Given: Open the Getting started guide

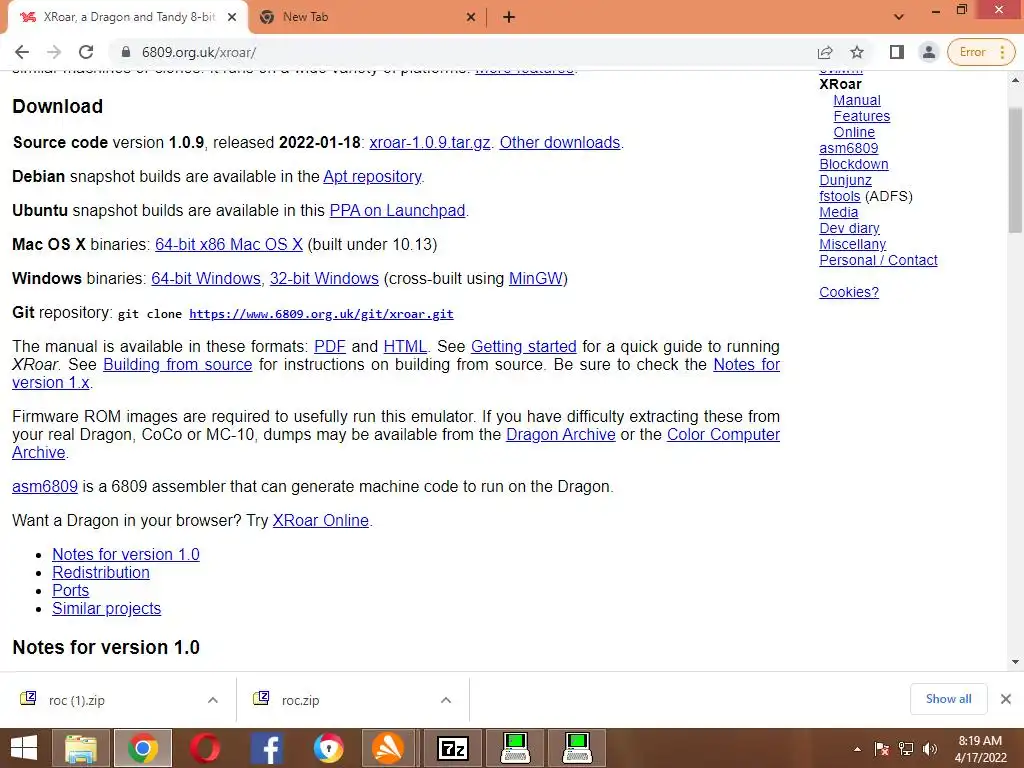Looking at the screenshot, I should 524,346.
